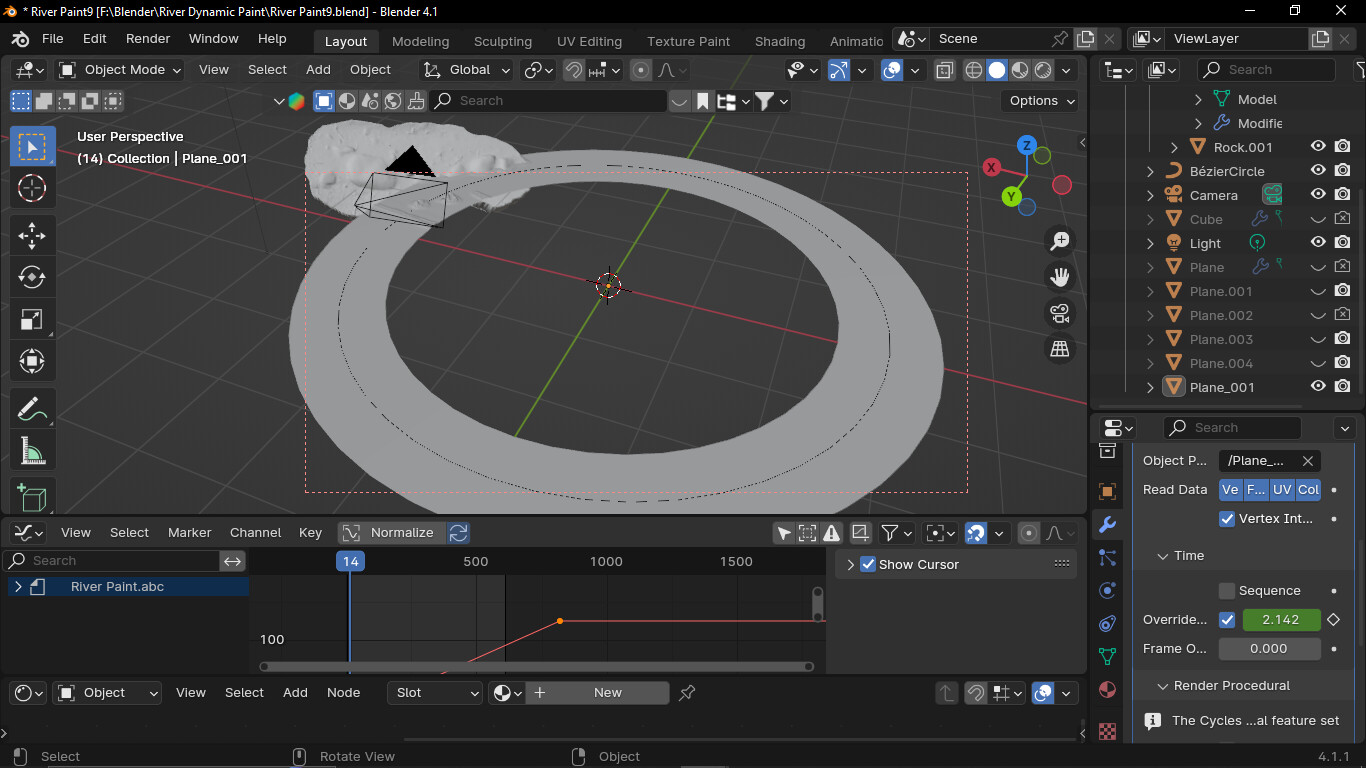Open the Modifiers wrench properties tab
1366x768 pixels.
(x=1107, y=524)
